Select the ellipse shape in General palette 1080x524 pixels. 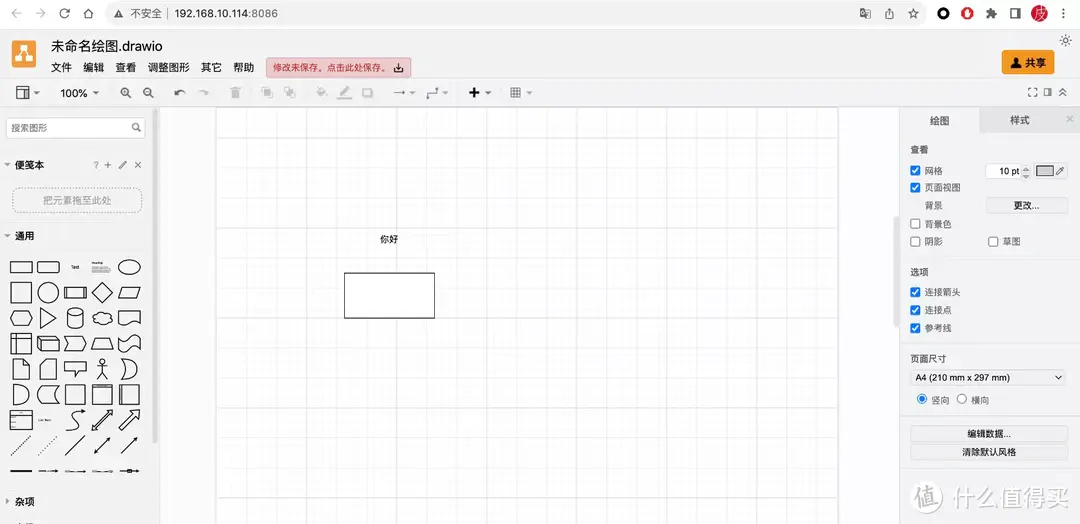pyautogui.click(x=129, y=267)
